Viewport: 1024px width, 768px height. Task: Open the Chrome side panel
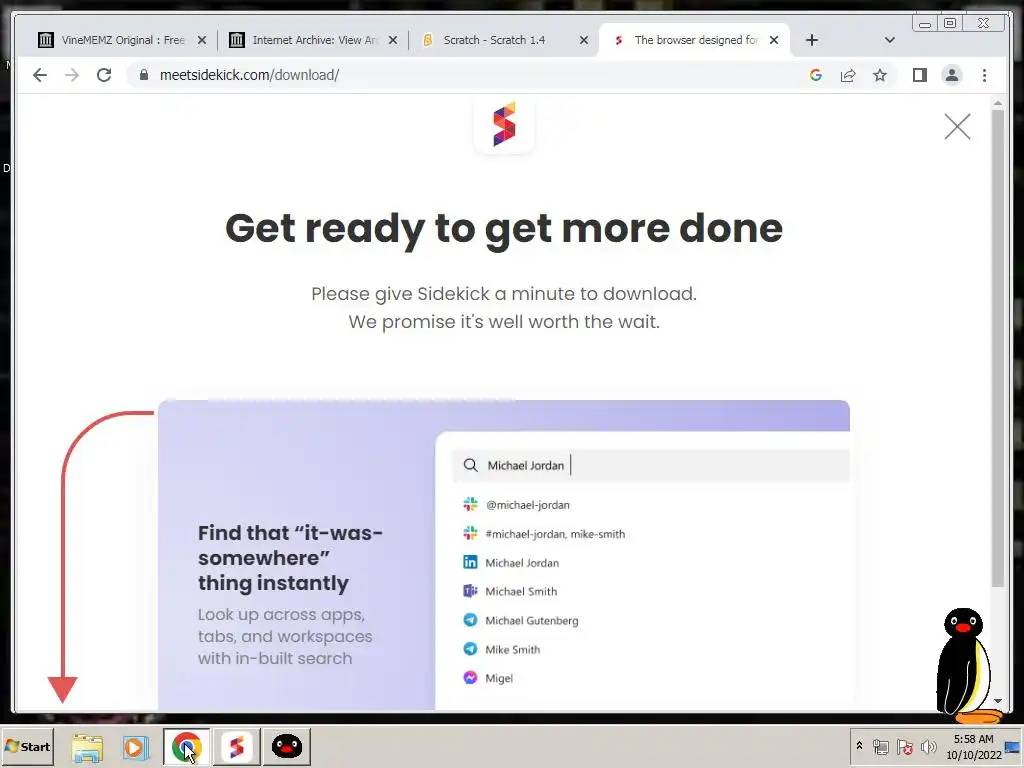tap(920, 75)
